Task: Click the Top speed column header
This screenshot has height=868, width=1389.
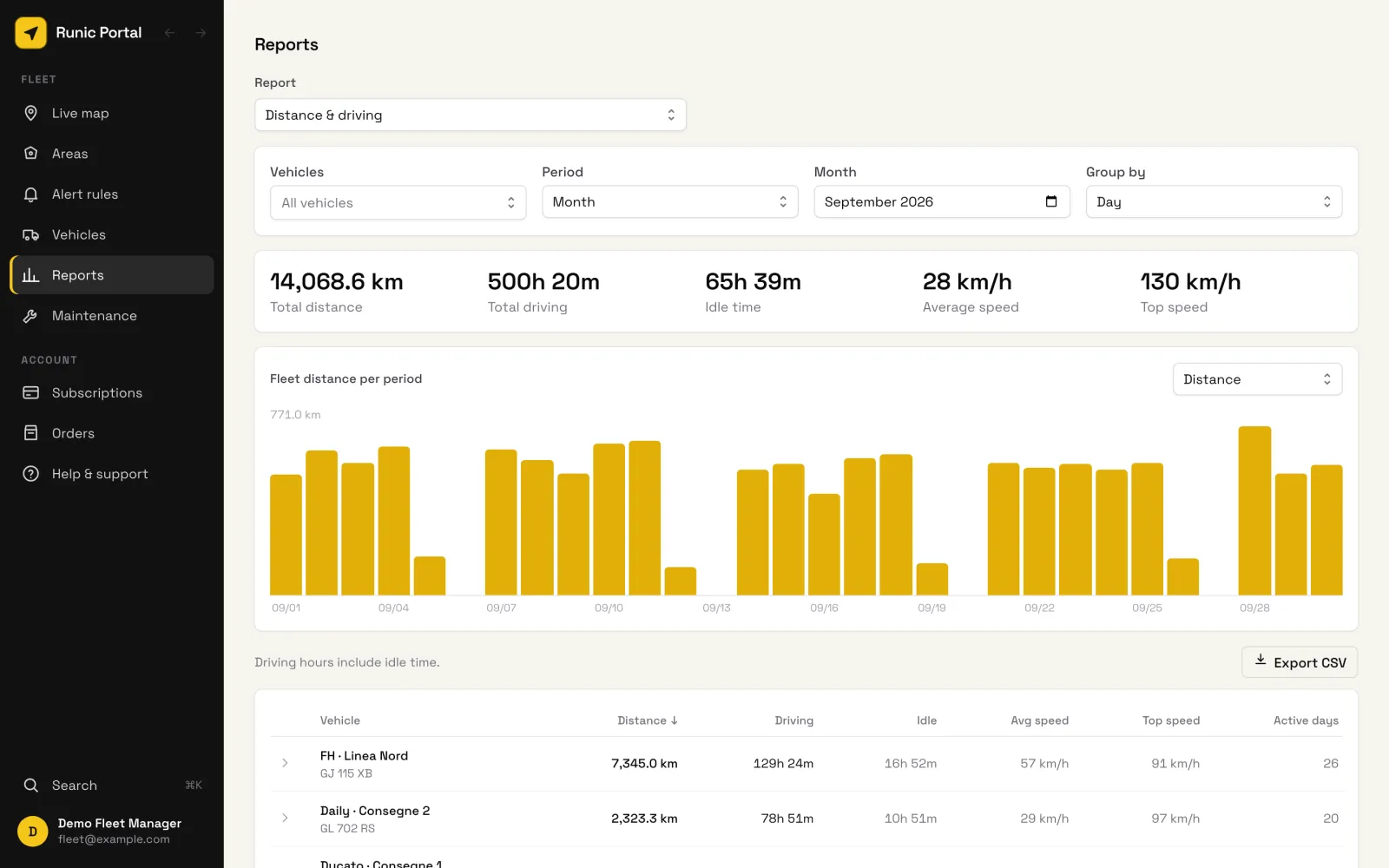Action: 1171,720
